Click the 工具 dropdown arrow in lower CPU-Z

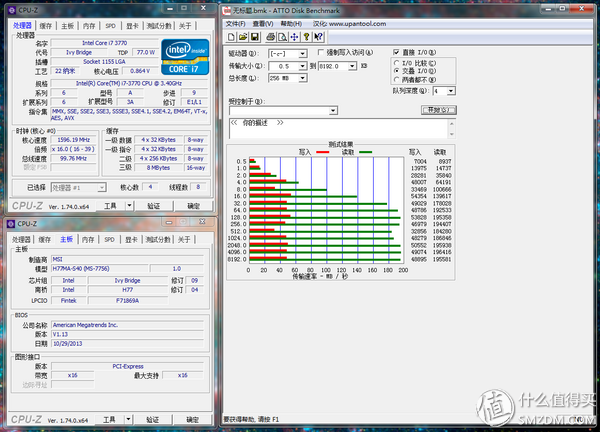128,419
